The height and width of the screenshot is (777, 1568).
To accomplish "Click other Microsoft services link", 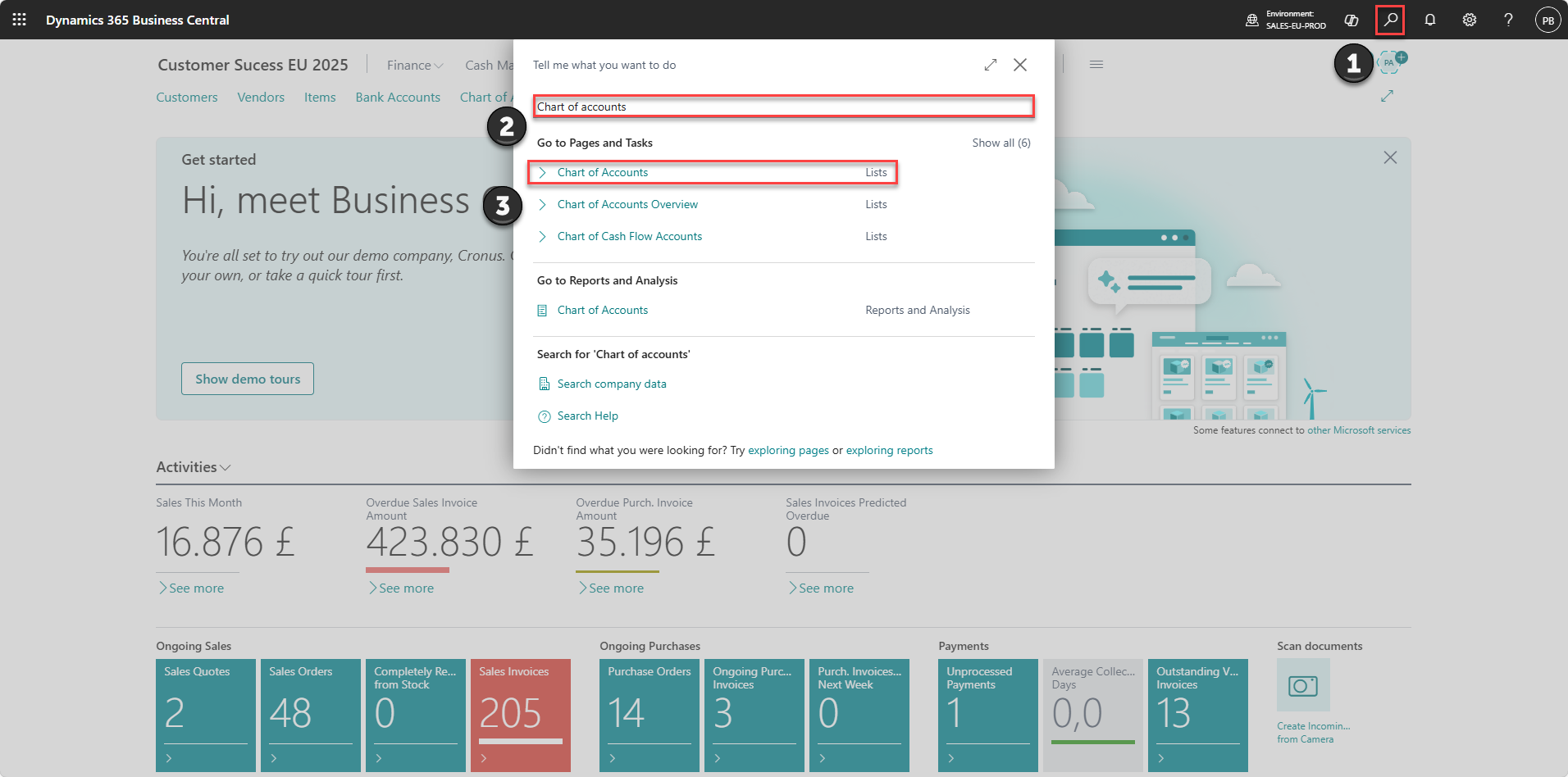I will [1359, 430].
